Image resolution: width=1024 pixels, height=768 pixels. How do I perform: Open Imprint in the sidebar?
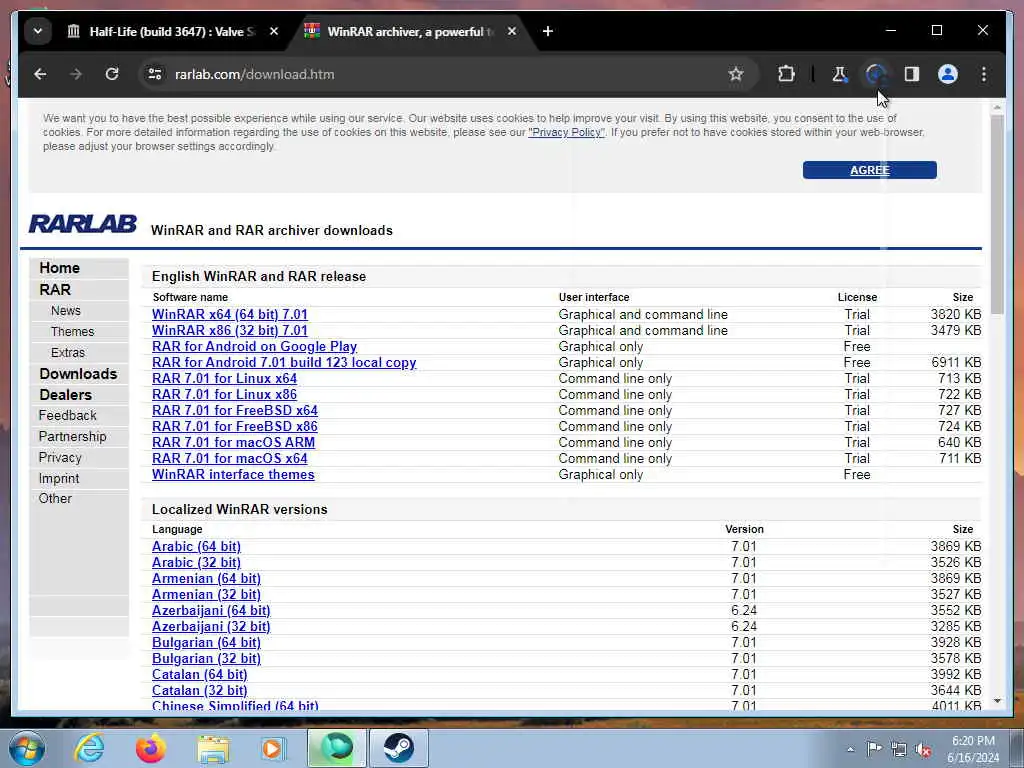click(x=59, y=478)
